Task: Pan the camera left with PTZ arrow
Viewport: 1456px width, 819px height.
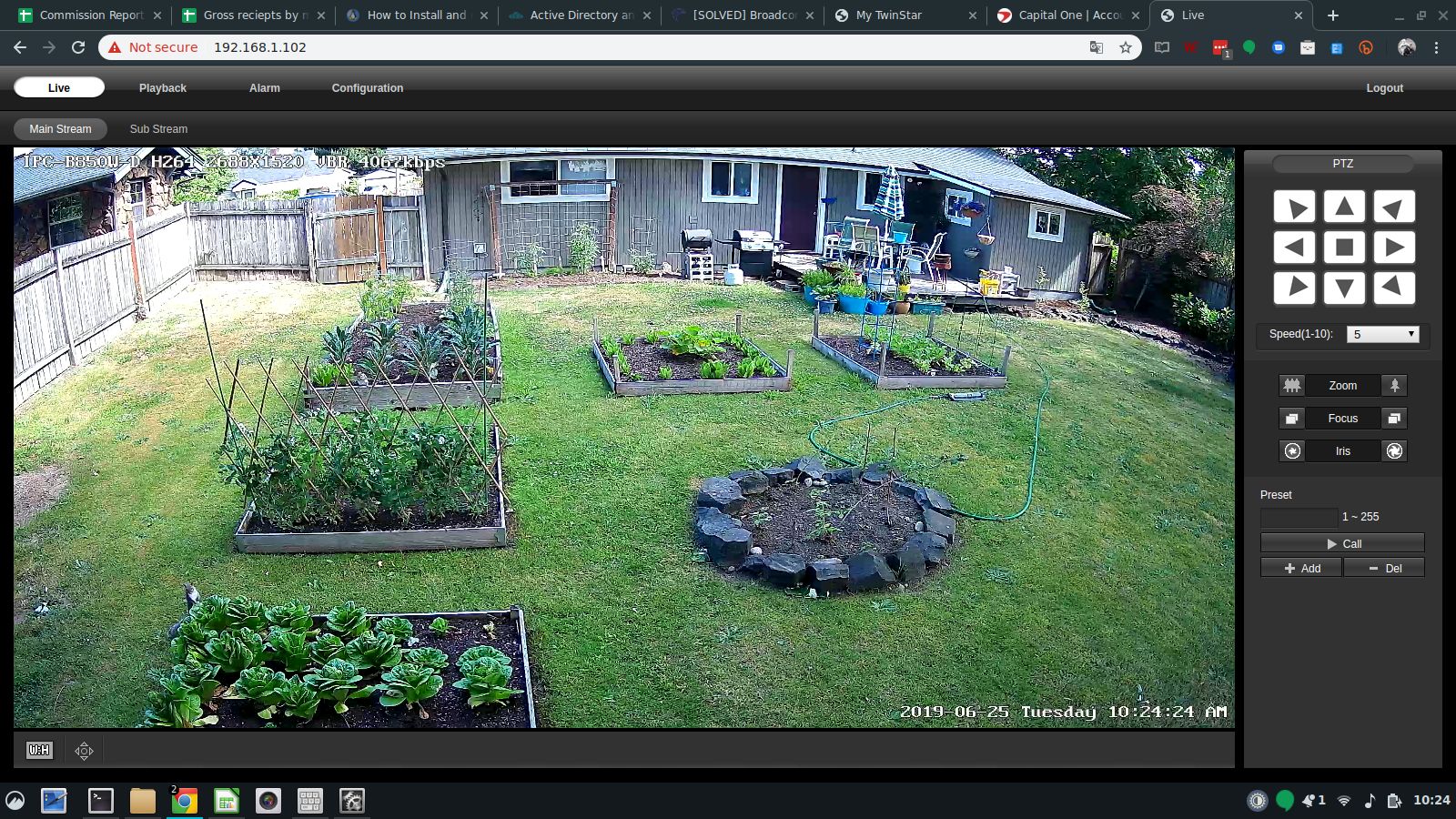Action: [1294, 248]
